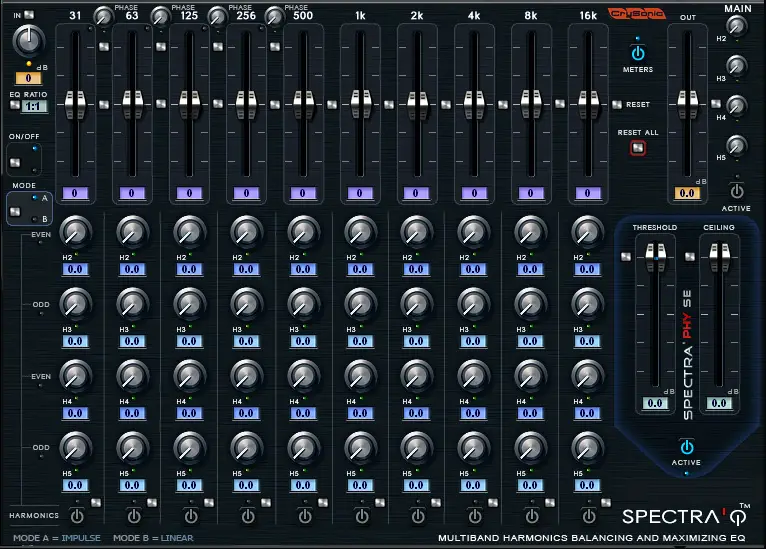Image resolution: width=766 pixels, height=549 pixels.
Task: Click the small RESET button beside the 16k fader
Action: tap(617, 105)
